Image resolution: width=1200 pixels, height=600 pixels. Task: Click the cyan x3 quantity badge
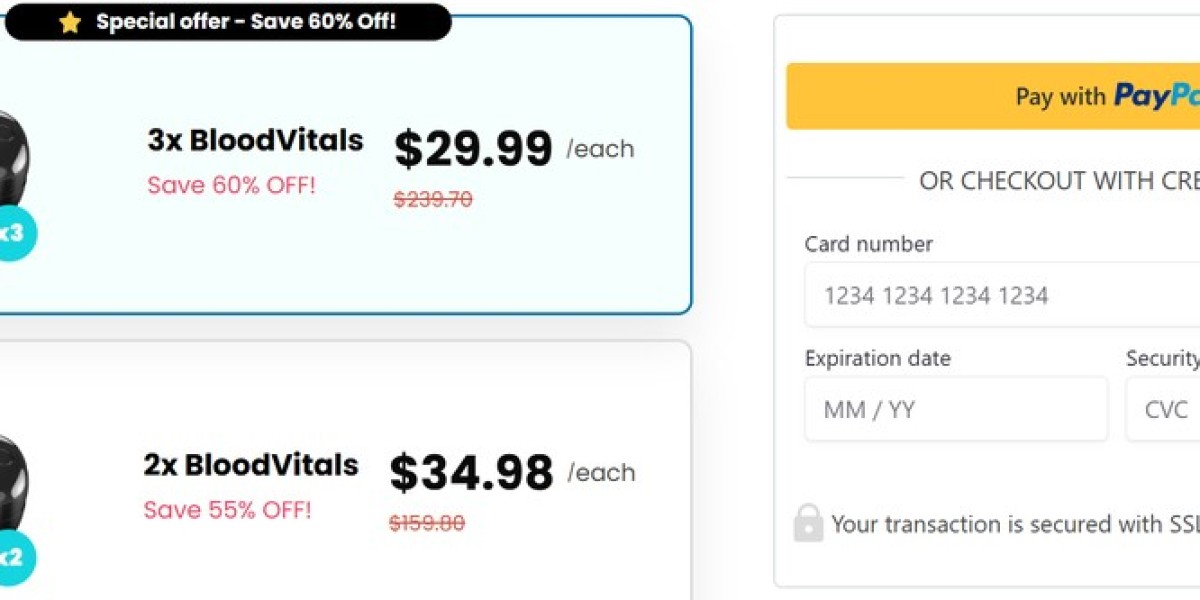(14, 234)
